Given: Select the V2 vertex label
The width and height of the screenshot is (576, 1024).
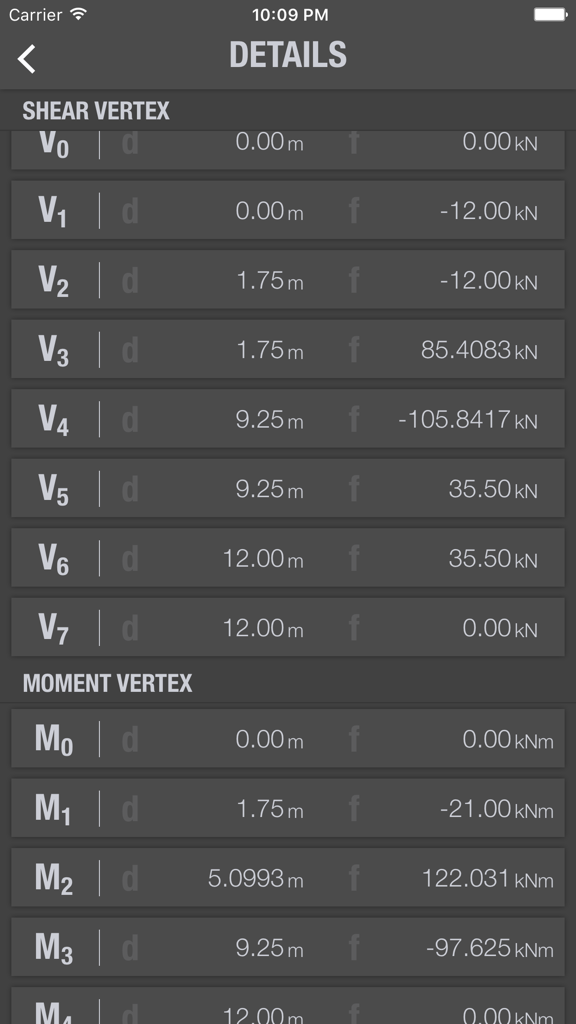Looking at the screenshot, I should [x=55, y=280].
